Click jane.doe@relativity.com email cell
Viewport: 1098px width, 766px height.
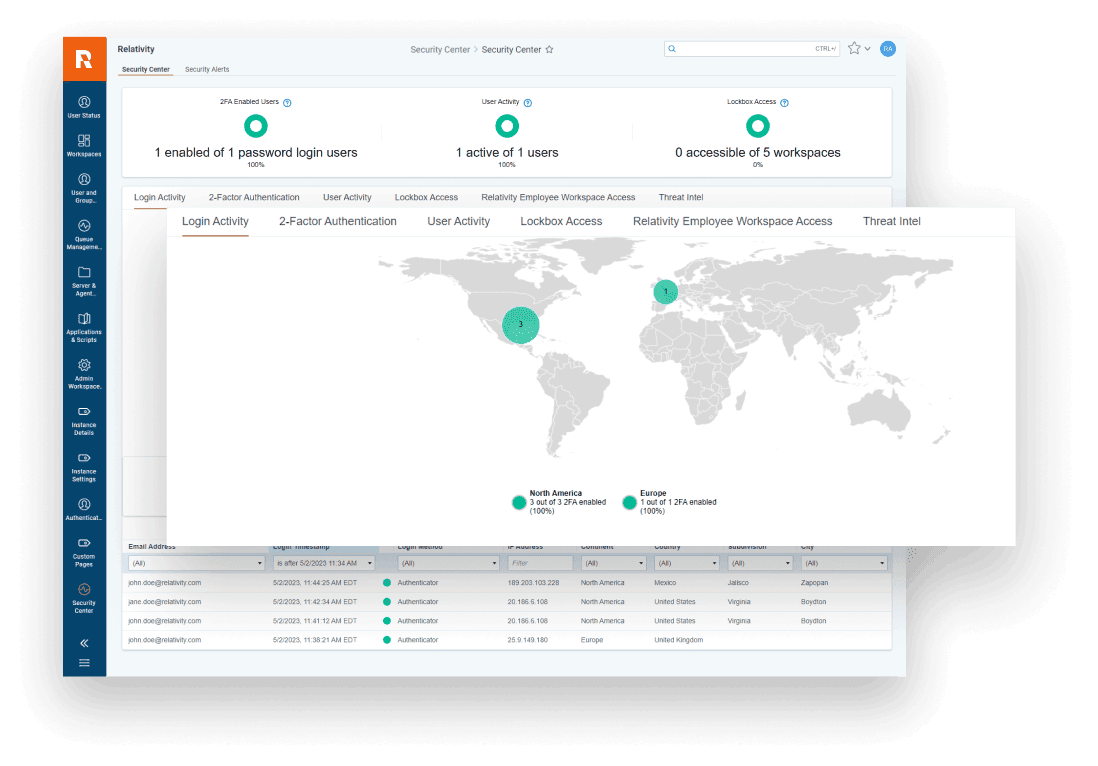click(x=165, y=601)
